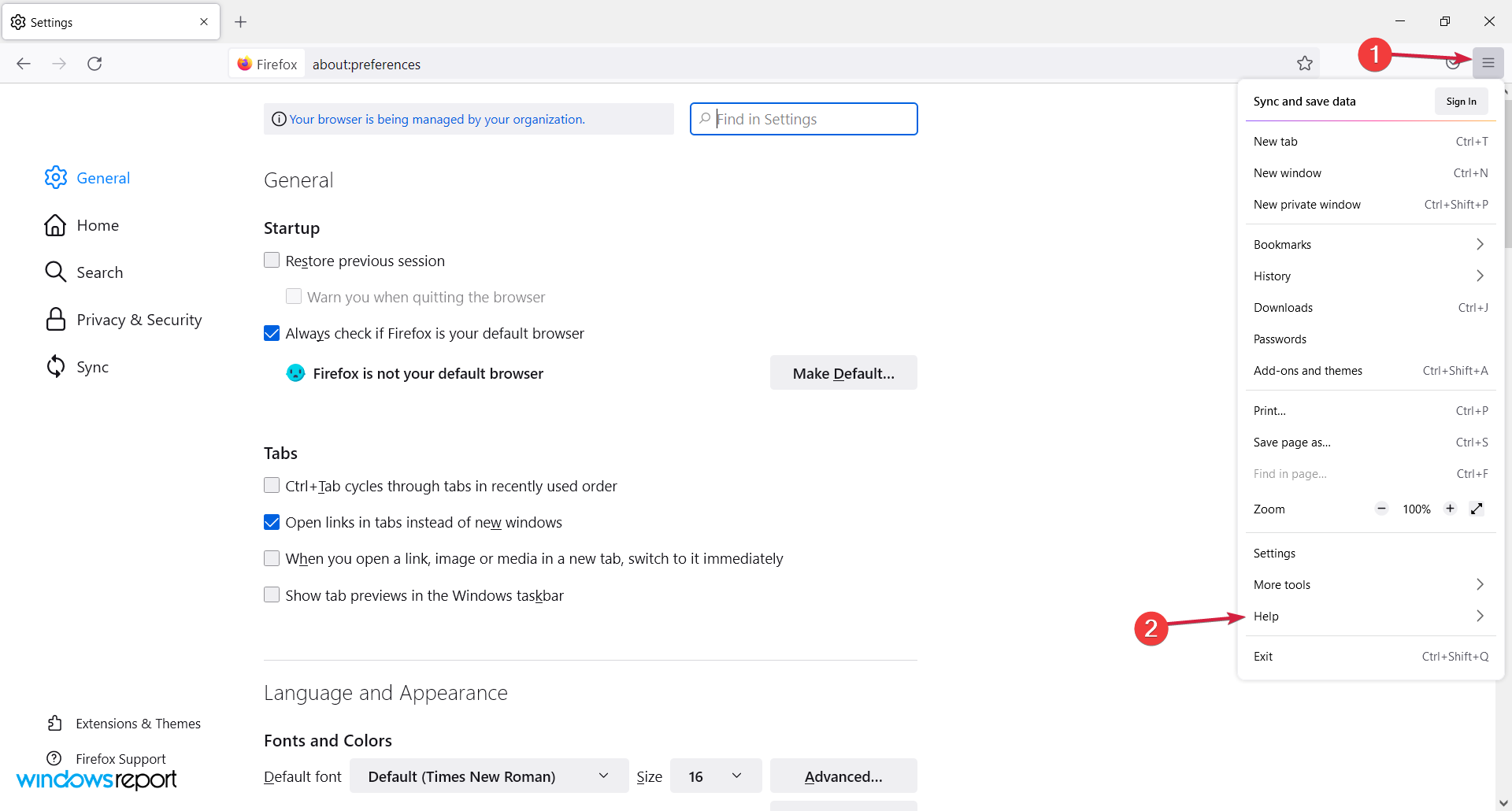
Task: Click Extensions & Themes puzzle icon
Action: pyautogui.click(x=54, y=723)
